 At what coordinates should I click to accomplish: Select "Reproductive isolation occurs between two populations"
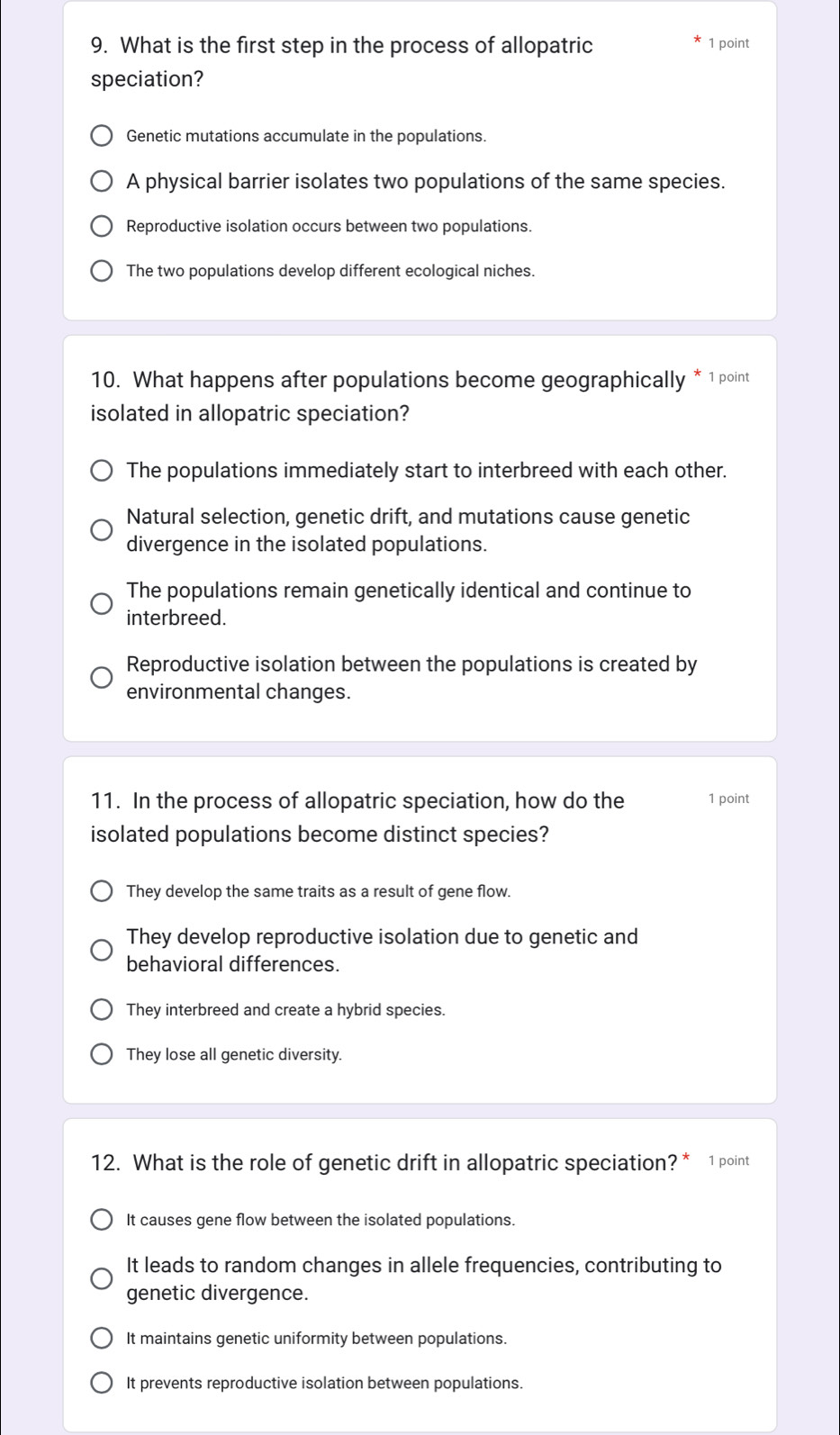pyautogui.click(x=102, y=225)
